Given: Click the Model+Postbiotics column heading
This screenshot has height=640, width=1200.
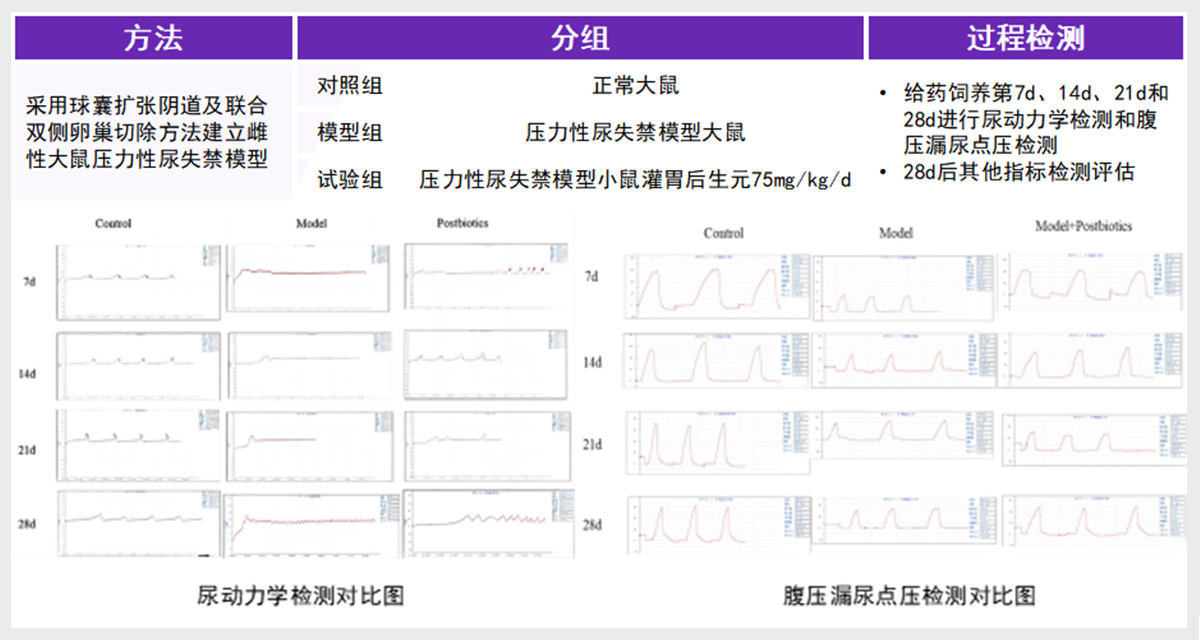Looking at the screenshot, I should coord(1083,227).
